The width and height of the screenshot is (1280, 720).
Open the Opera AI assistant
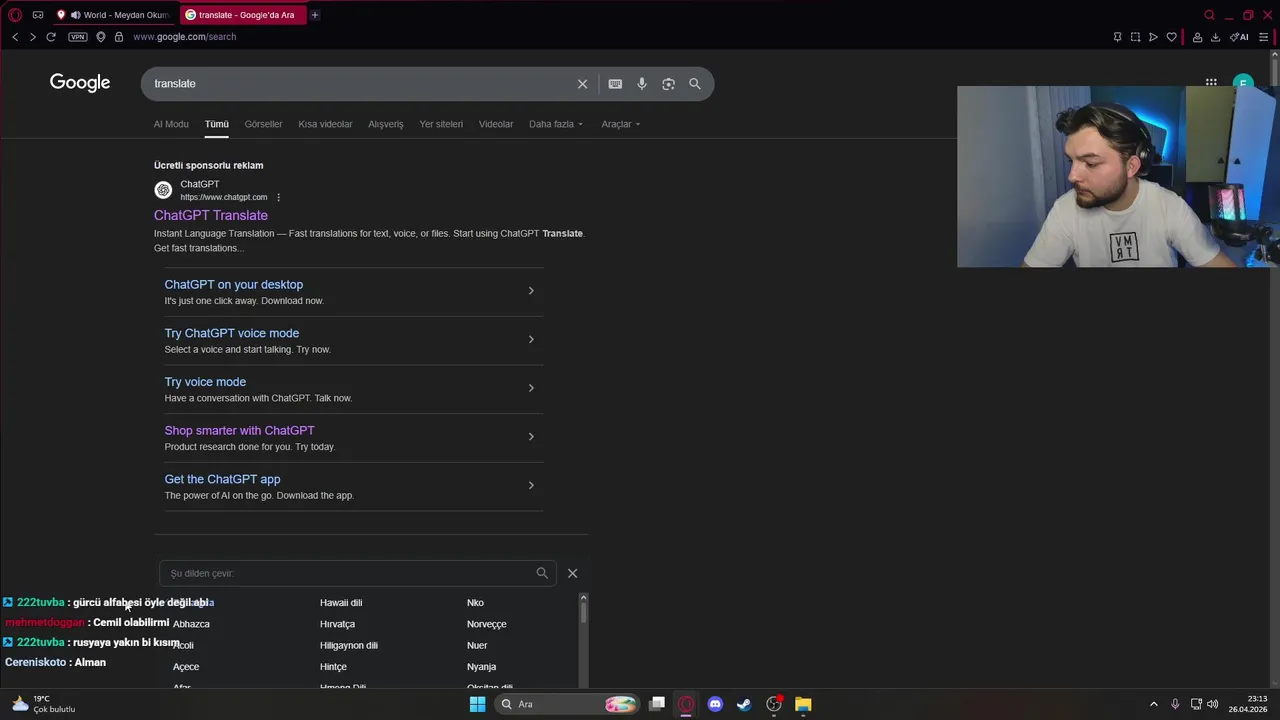[x=1239, y=37]
